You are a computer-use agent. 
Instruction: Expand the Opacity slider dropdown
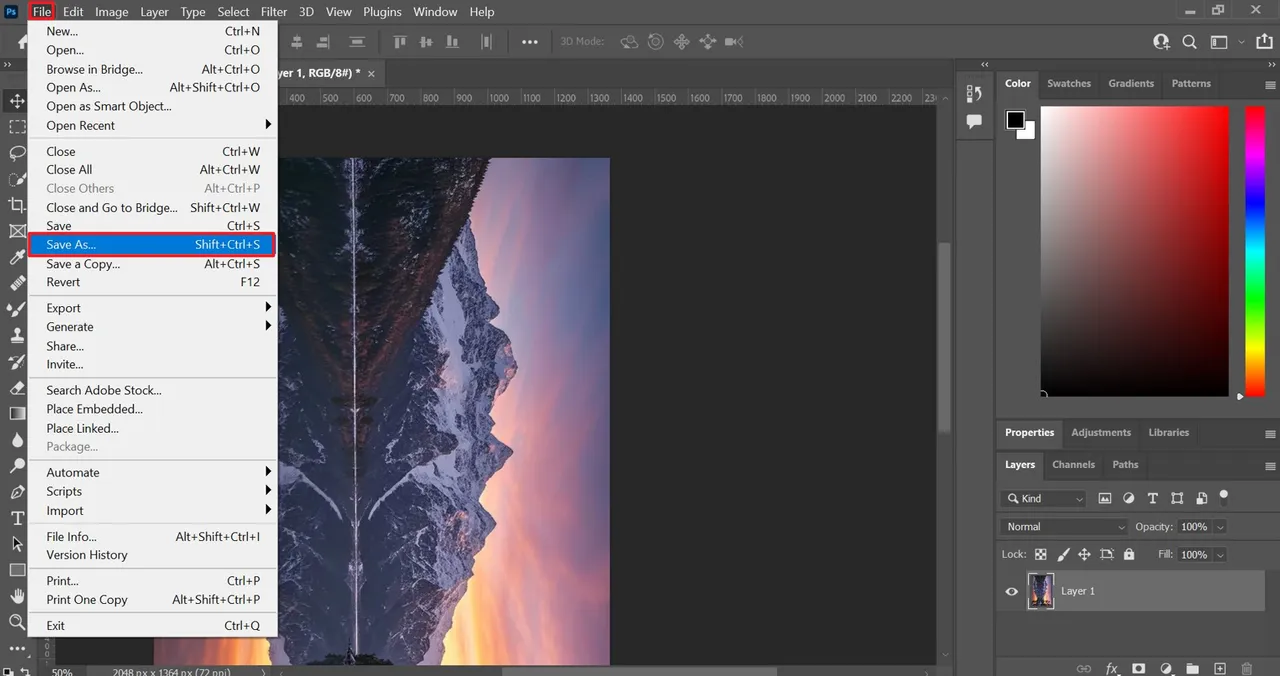1220,526
